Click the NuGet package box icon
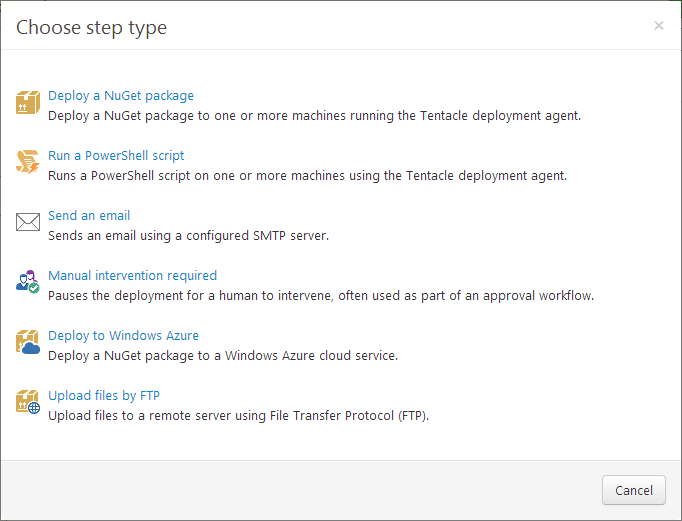 [27, 102]
